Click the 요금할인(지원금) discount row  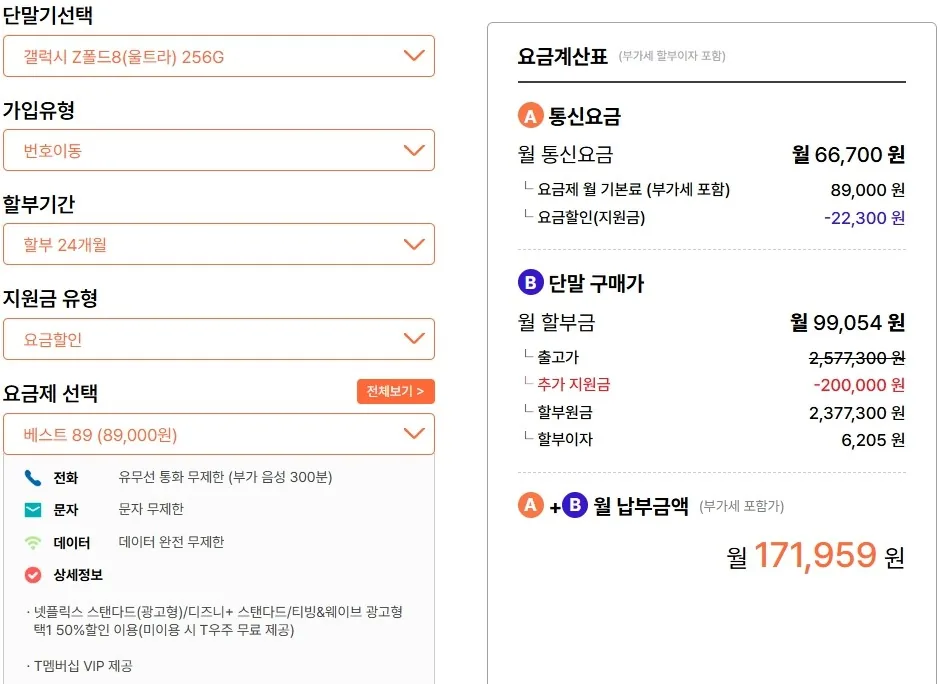pyautogui.click(x=712, y=218)
